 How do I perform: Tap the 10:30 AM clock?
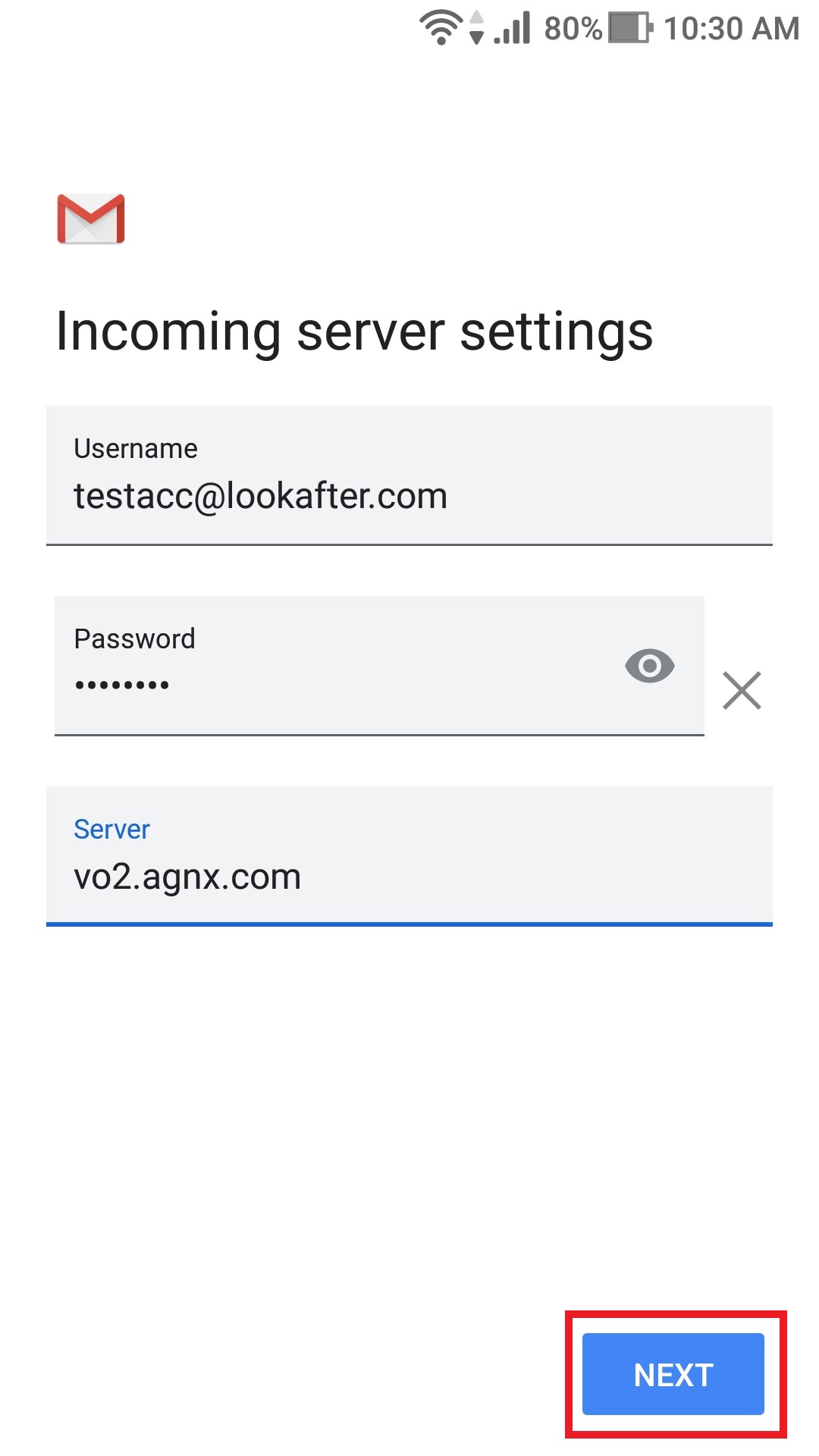pos(731,29)
